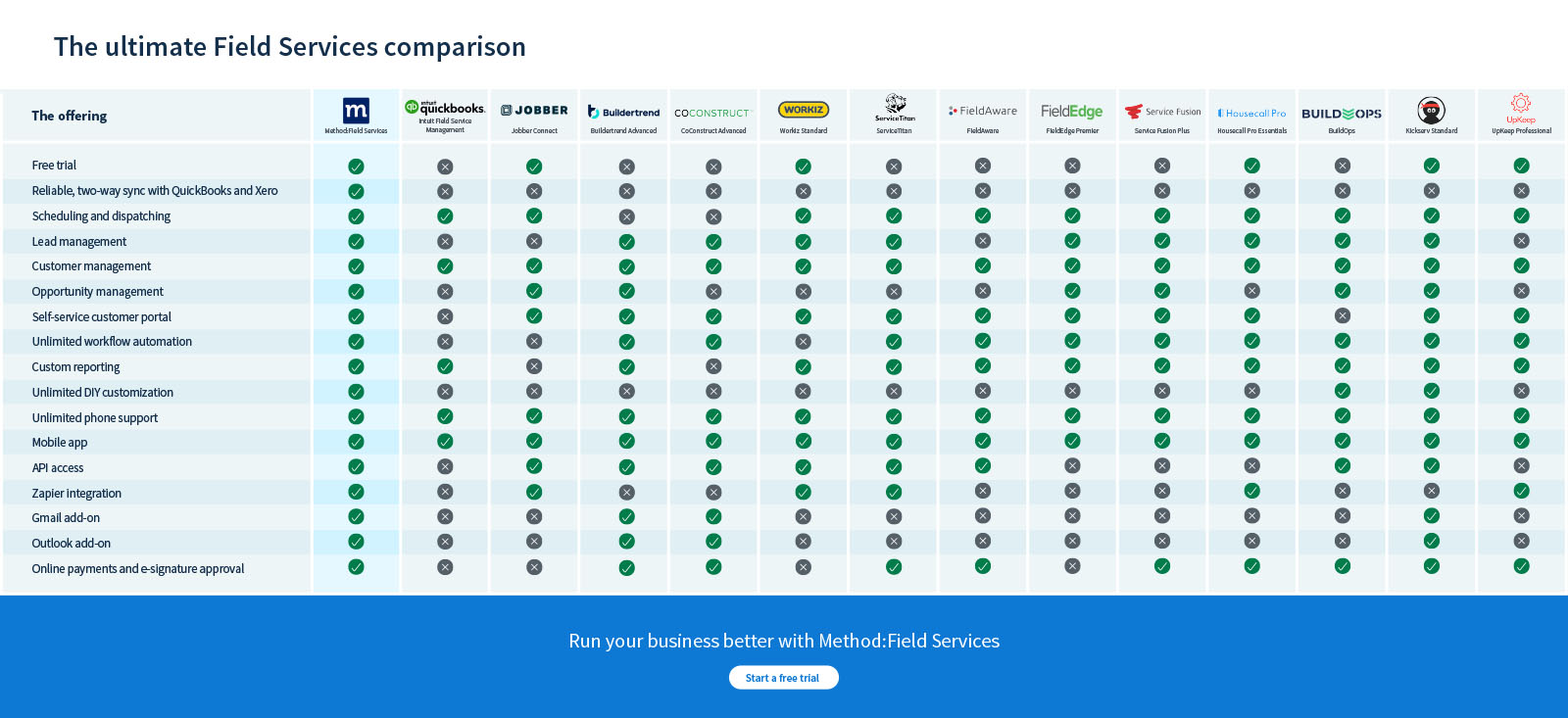This screenshot has height=718, width=1568.
Task: Click 'The offering' column header
Action: click(69, 116)
